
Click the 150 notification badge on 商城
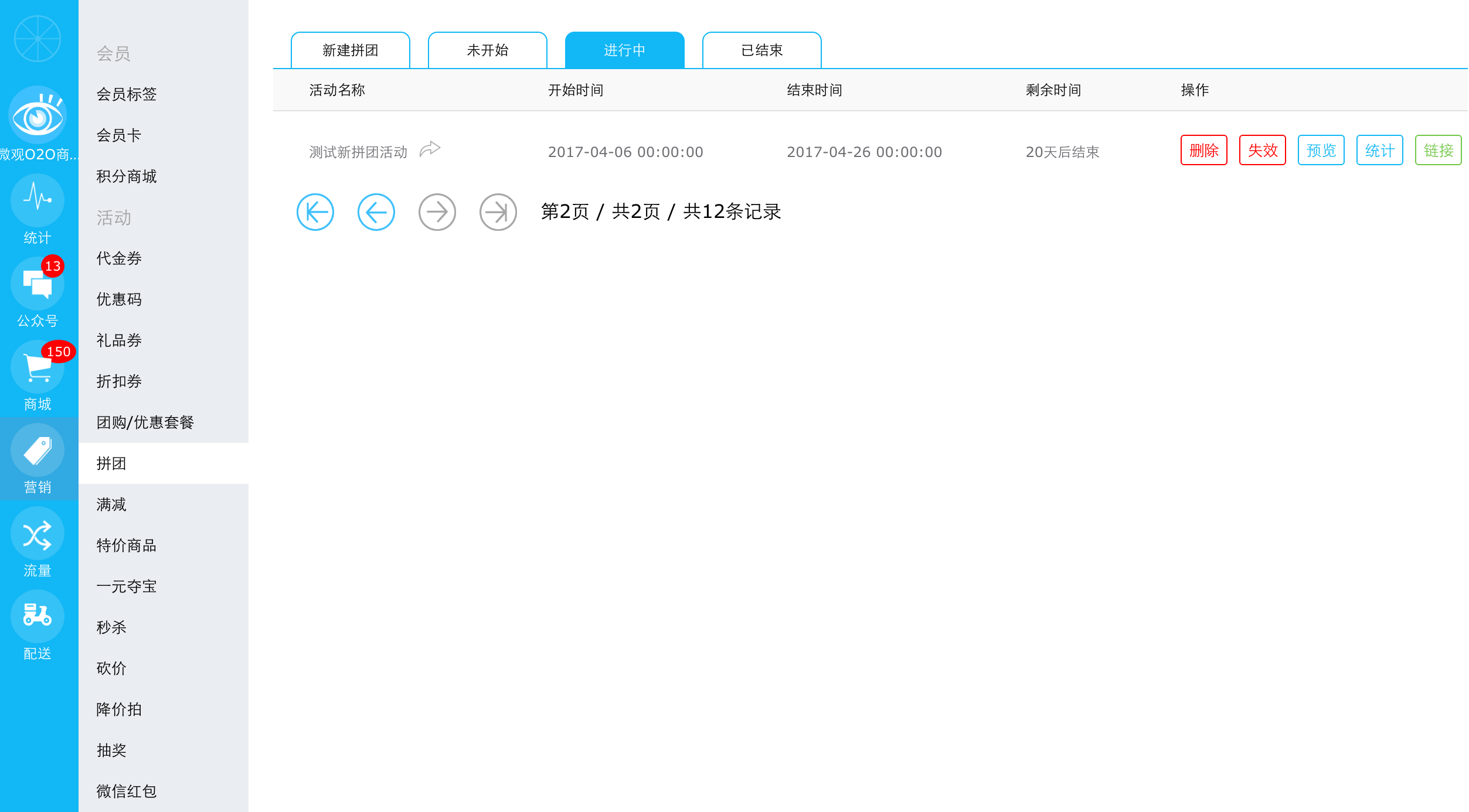[x=59, y=352]
